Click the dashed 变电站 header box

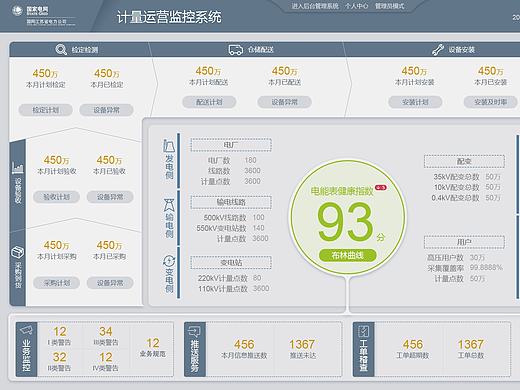pos(231,263)
